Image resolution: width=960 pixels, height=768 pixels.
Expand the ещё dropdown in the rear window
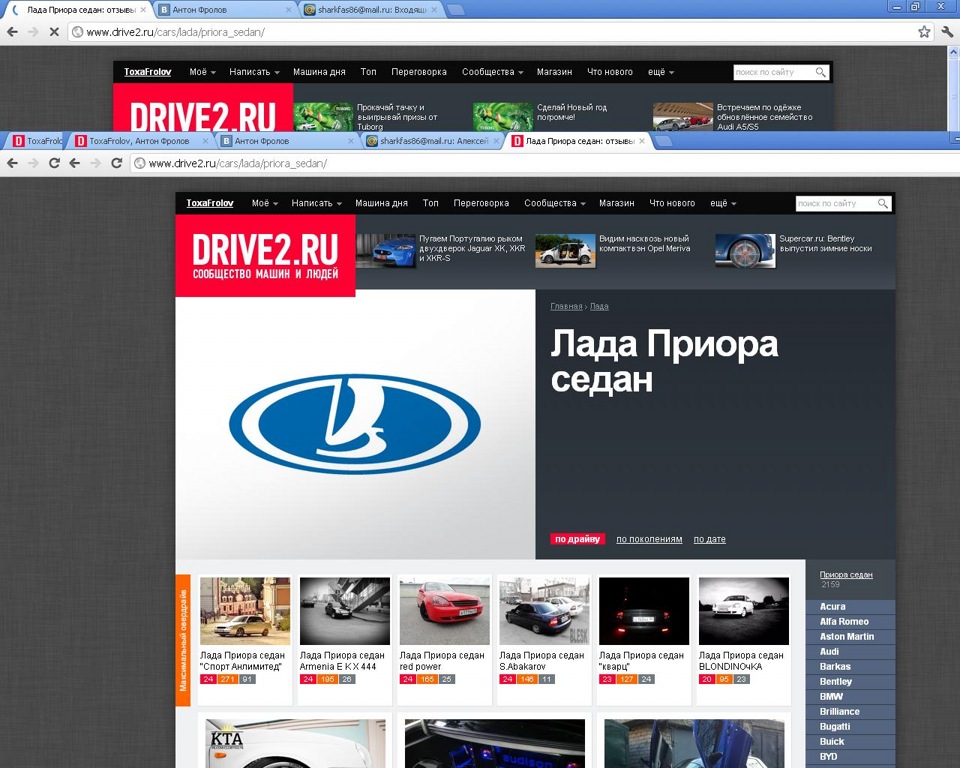(x=661, y=72)
